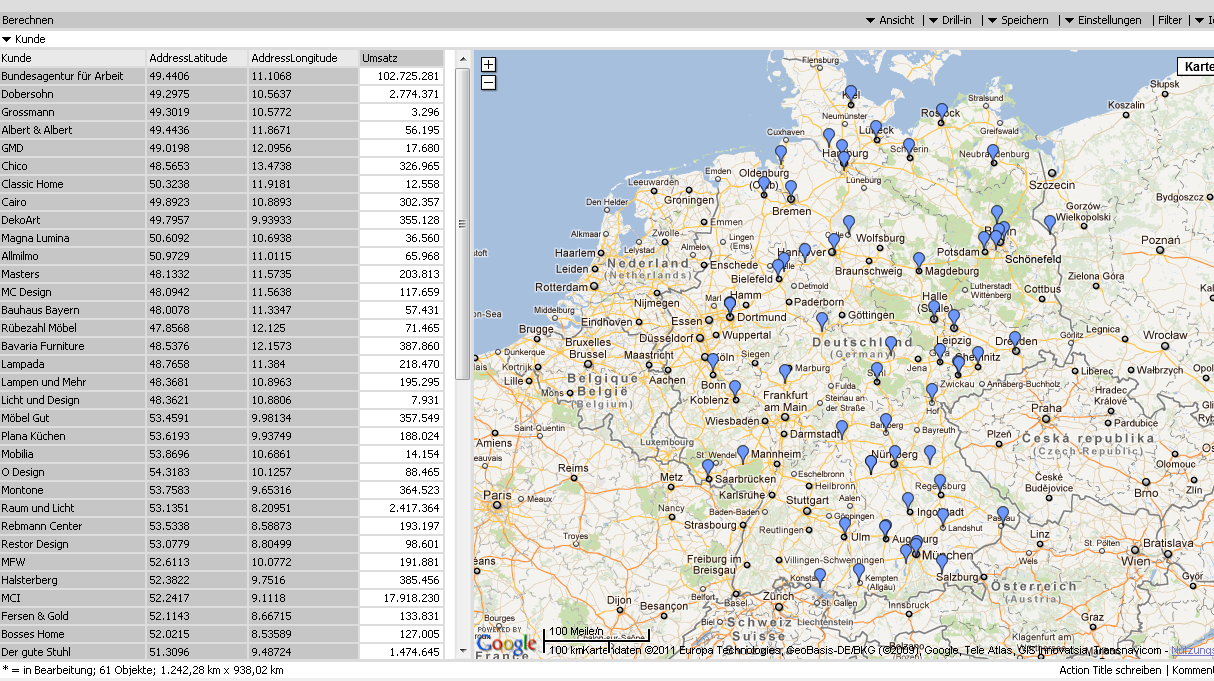Open the Ansicht dropdown menu
This screenshot has width=1214, height=681.
890,20
